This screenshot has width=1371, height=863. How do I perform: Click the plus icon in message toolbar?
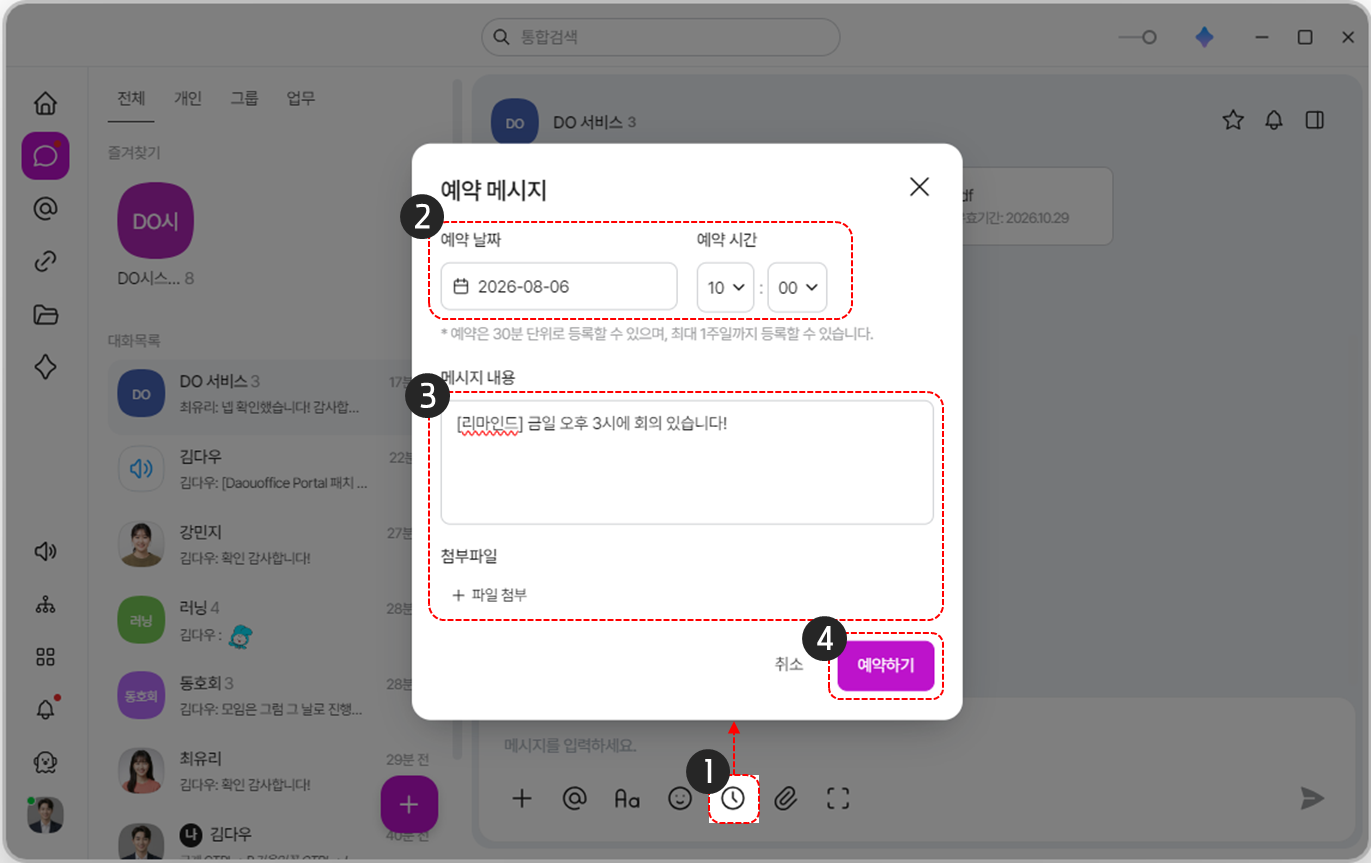pos(521,798)
